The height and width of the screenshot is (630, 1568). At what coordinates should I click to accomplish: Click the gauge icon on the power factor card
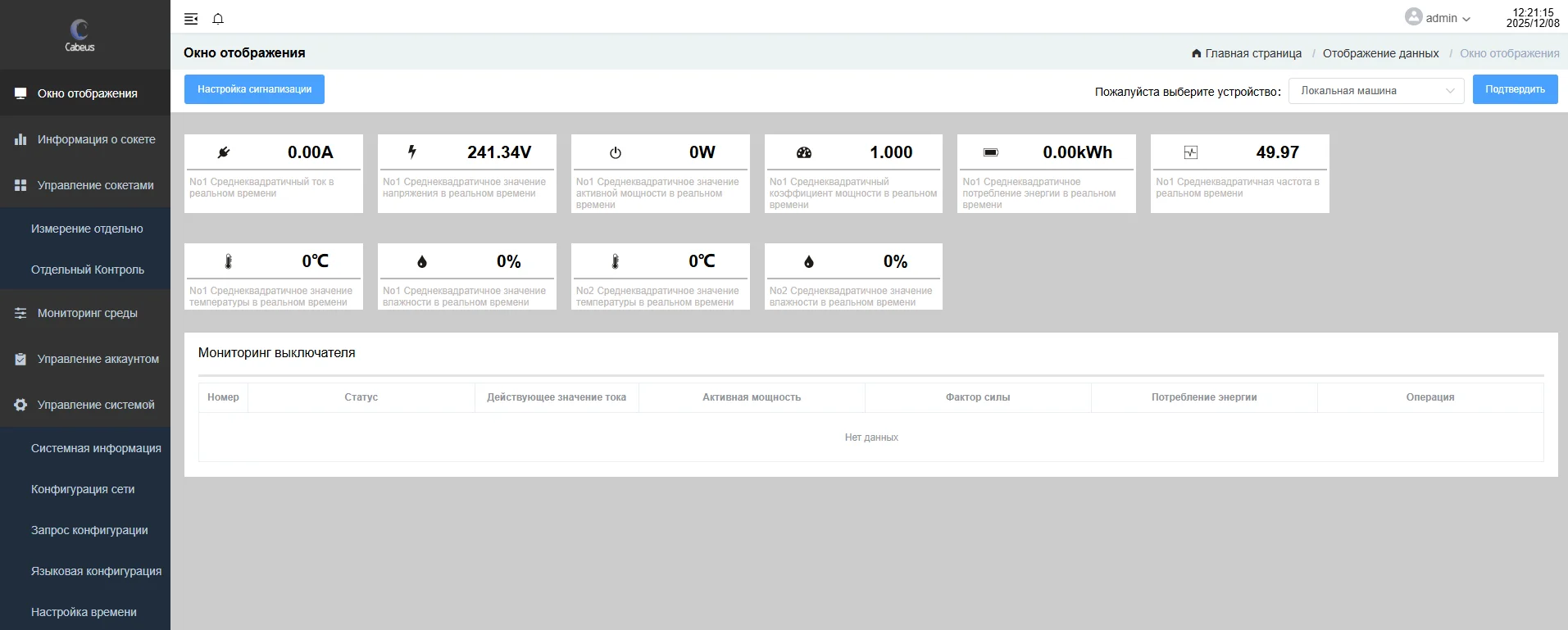[x=804, y=152]
